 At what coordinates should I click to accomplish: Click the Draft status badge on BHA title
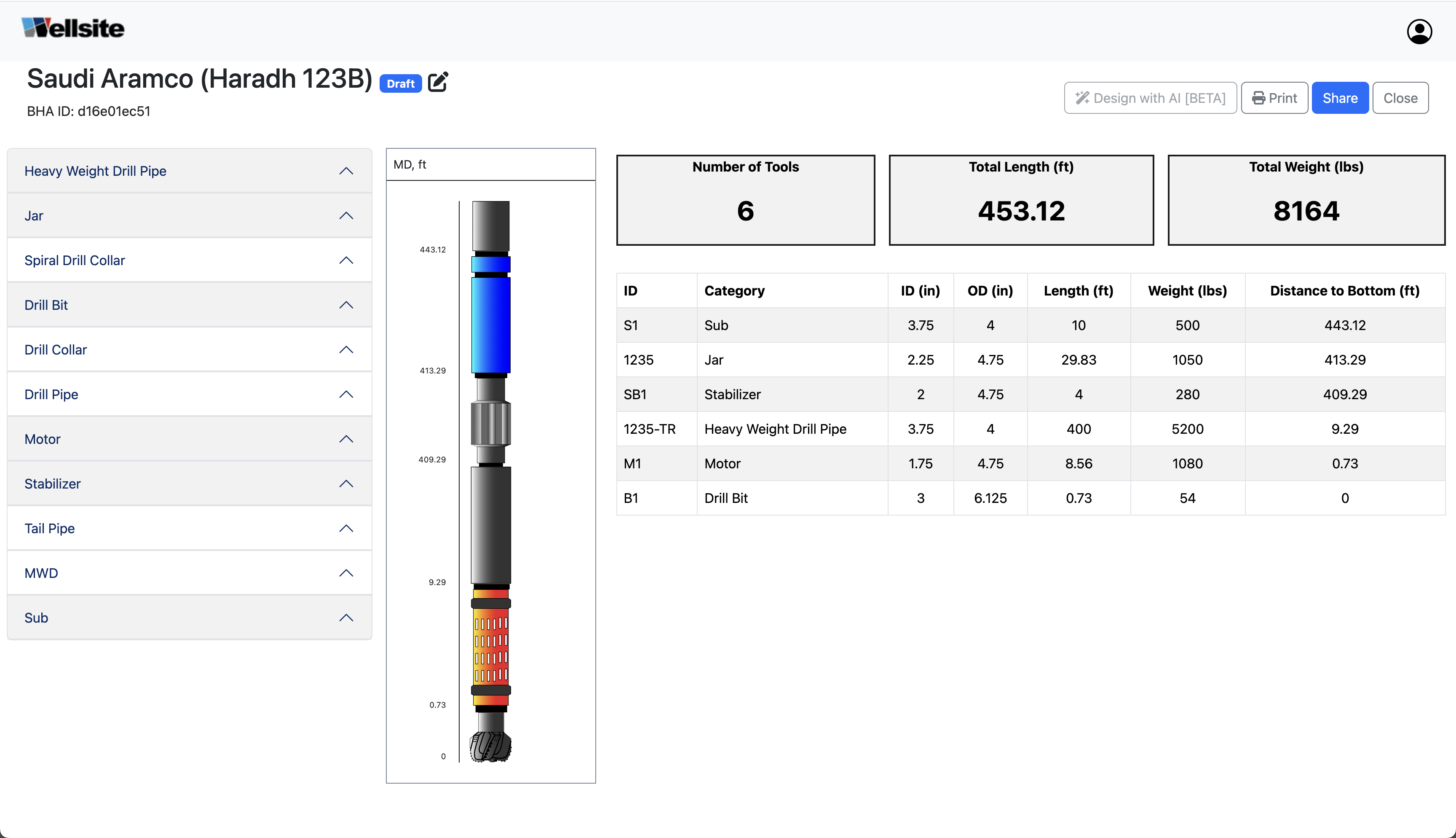coord(400,83)
